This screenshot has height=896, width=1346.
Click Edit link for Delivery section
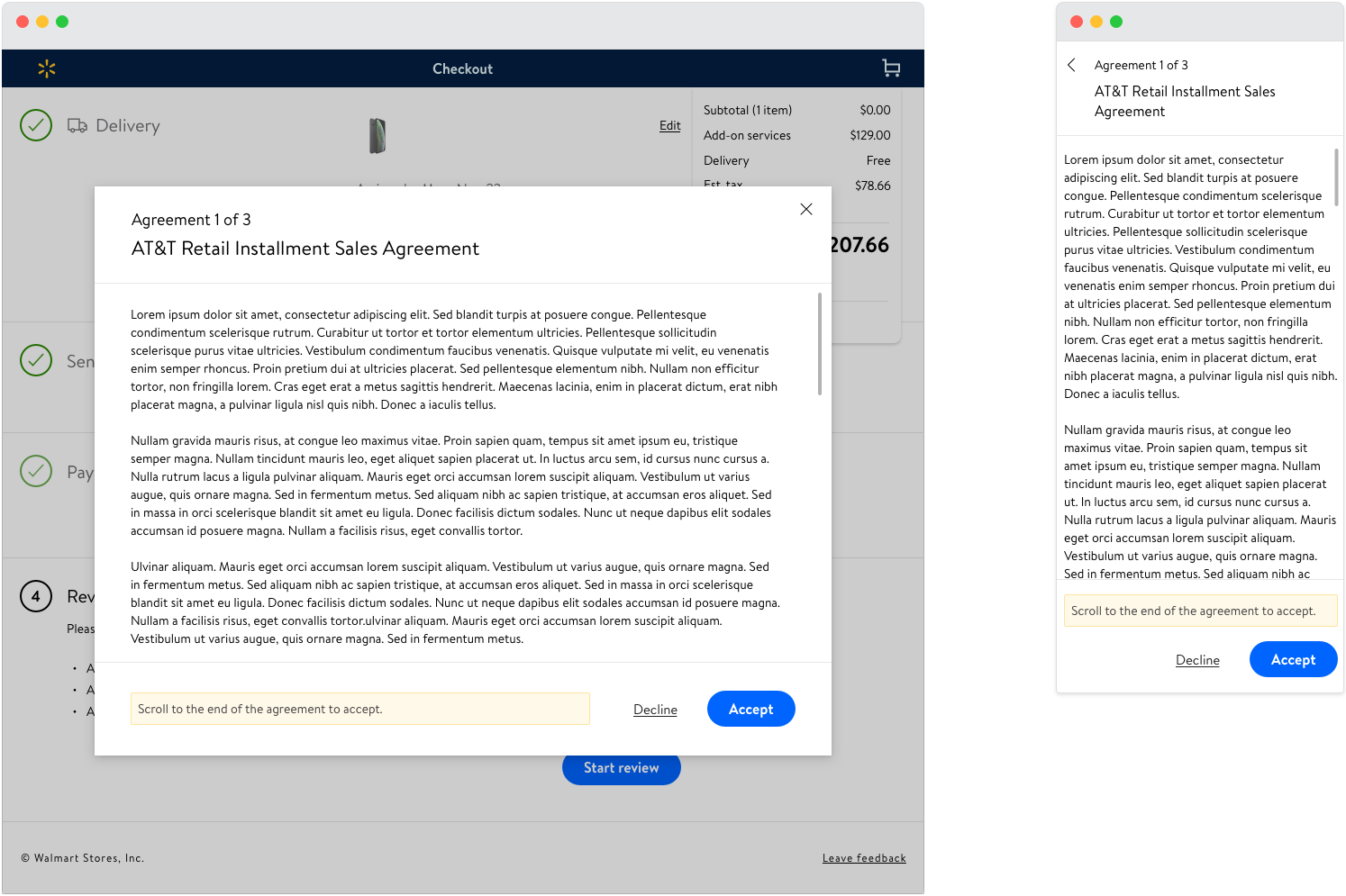pyautogui.click(x=669, y=126)
